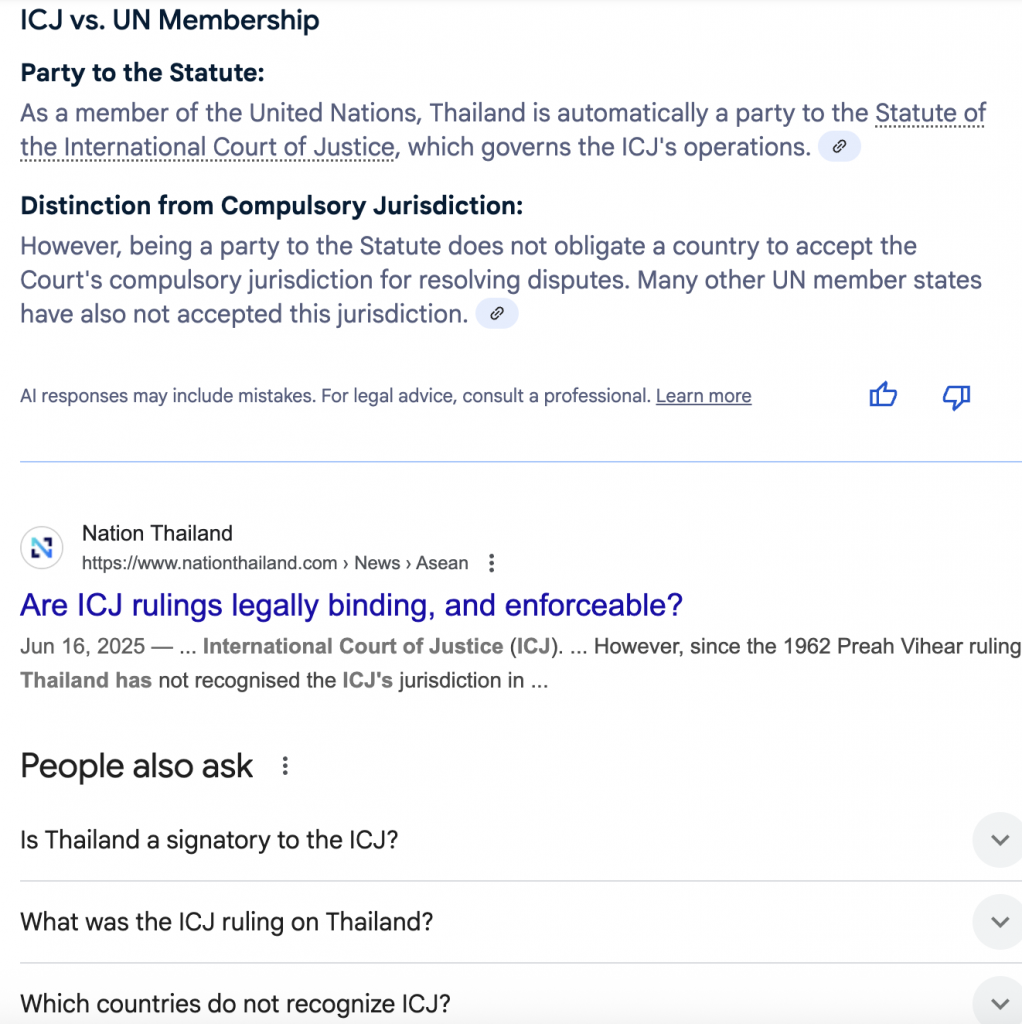This screenshot has height=1024, width=1022.
Task: Open "Are ICJ rulings legally binding, and enforceable?" result
Action: (351, 605)
